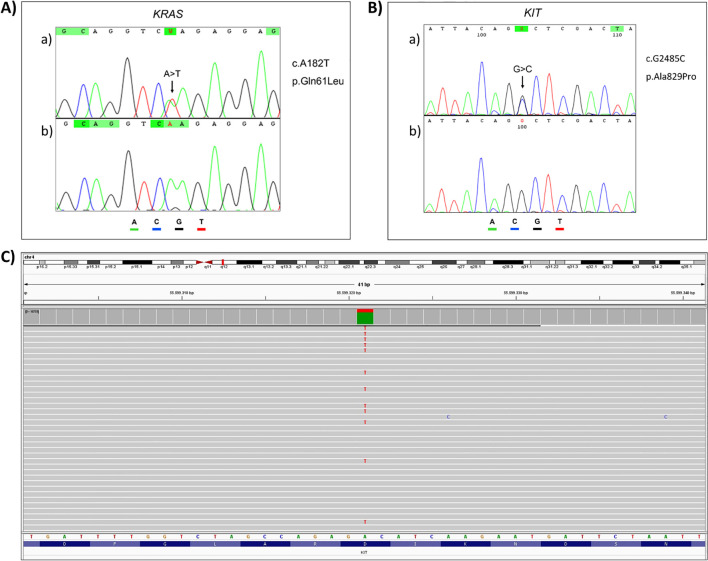
Task: Click the KRAS panel title
Action: click(168, 14)
